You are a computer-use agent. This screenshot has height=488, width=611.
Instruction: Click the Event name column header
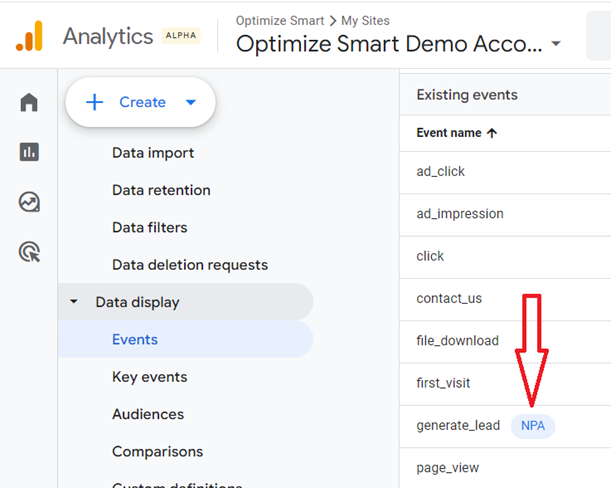pos(449,133)
